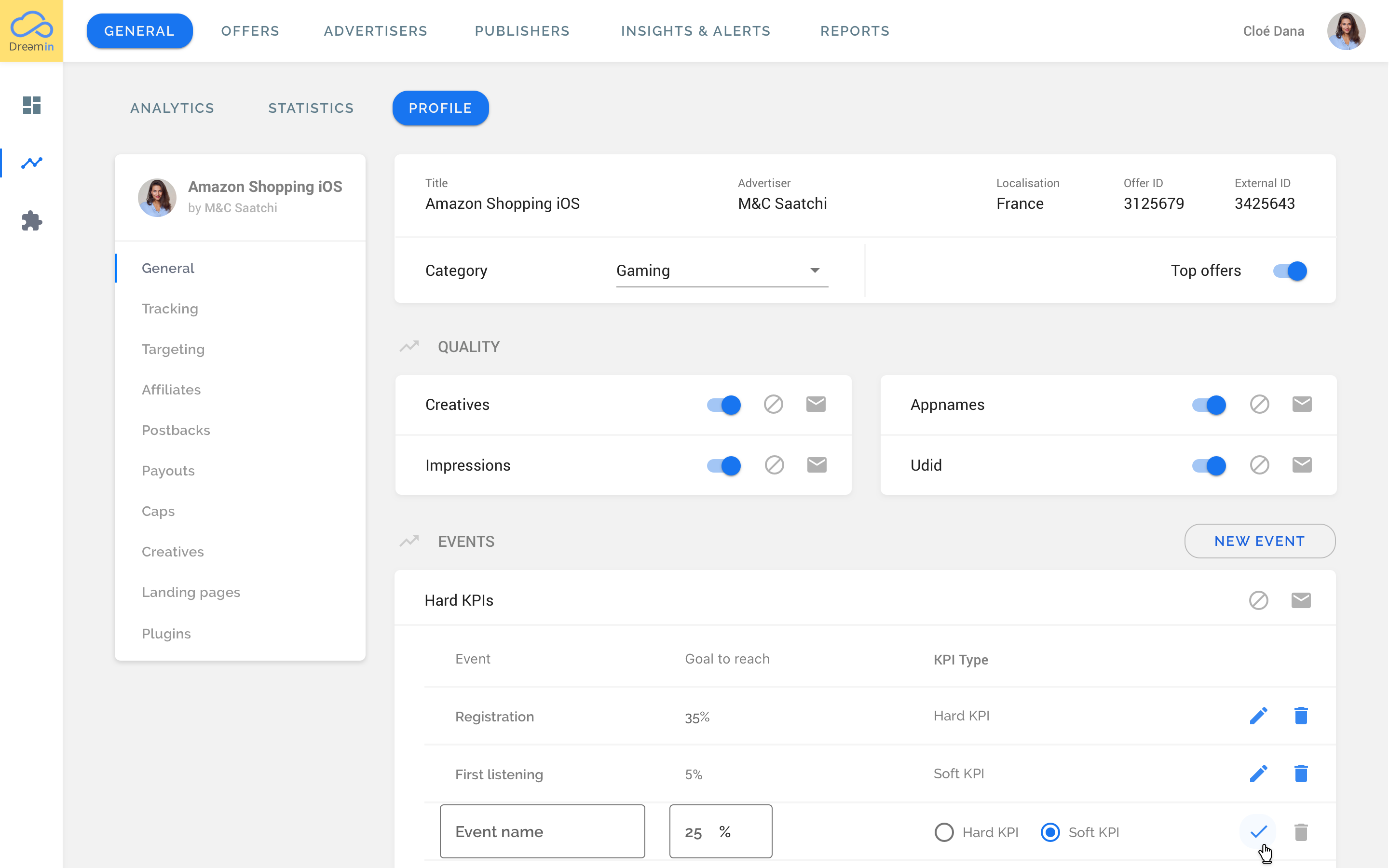Click the NEW EVENT button

[x=1259, y=541]
